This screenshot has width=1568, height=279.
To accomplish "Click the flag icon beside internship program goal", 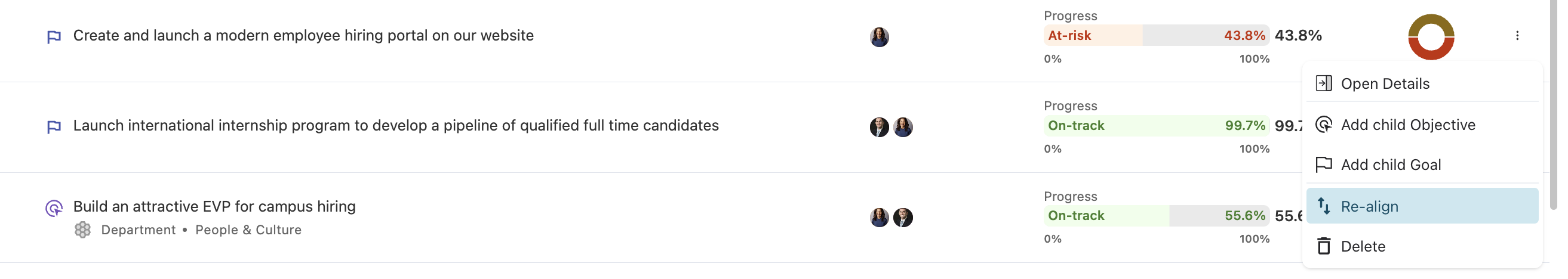I will 54,126.
